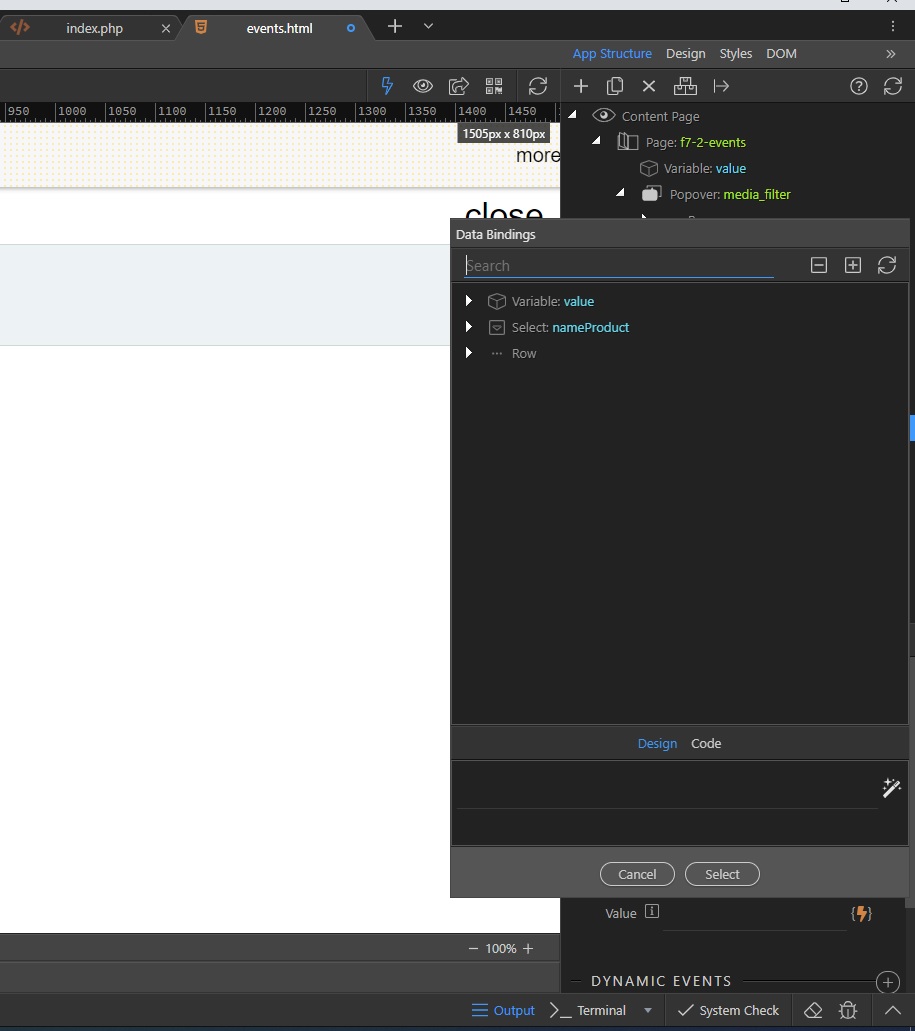Open the QR code preview icon

coord(494,86)
